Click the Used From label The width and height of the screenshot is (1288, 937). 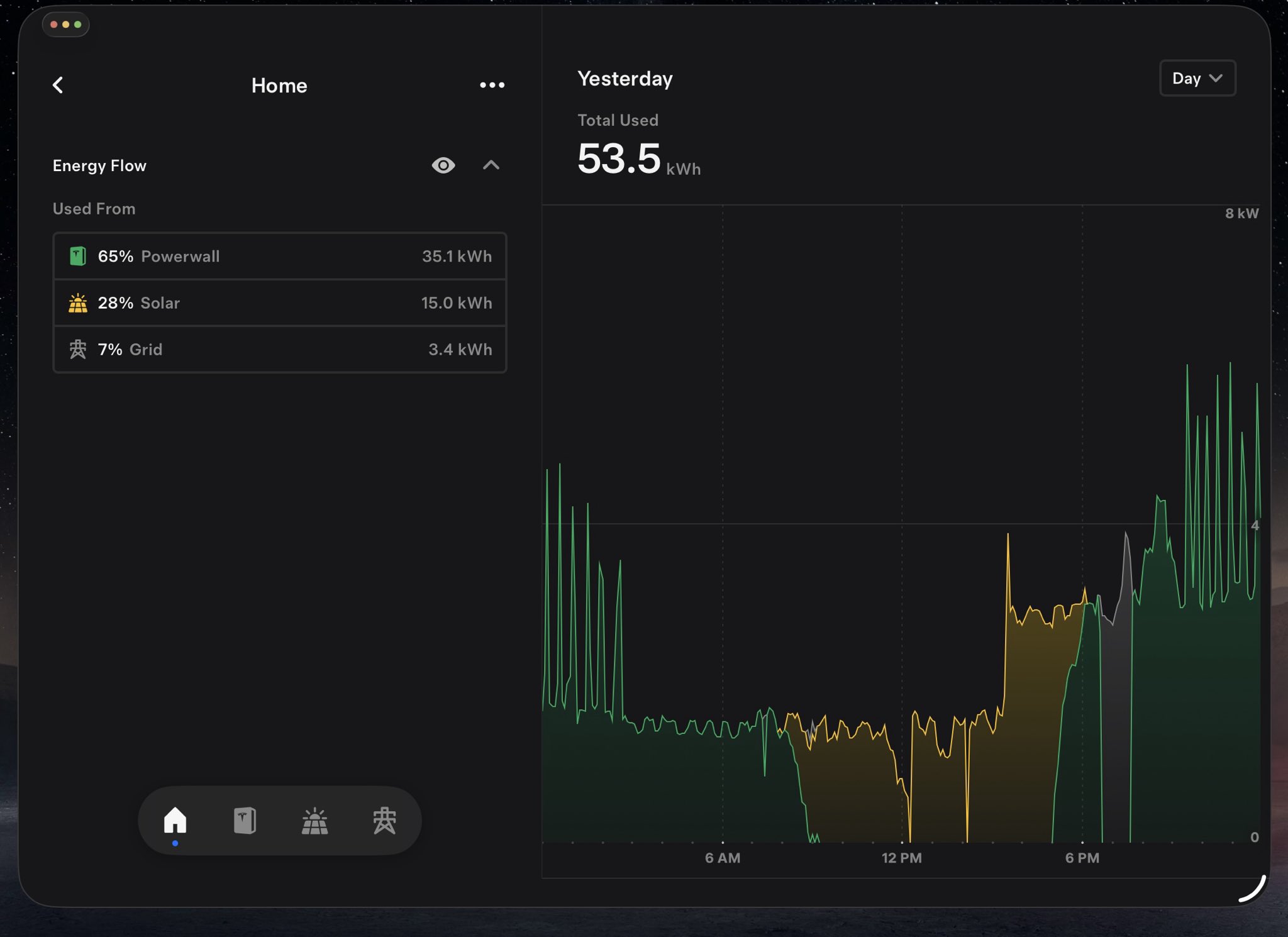(94, 209)
